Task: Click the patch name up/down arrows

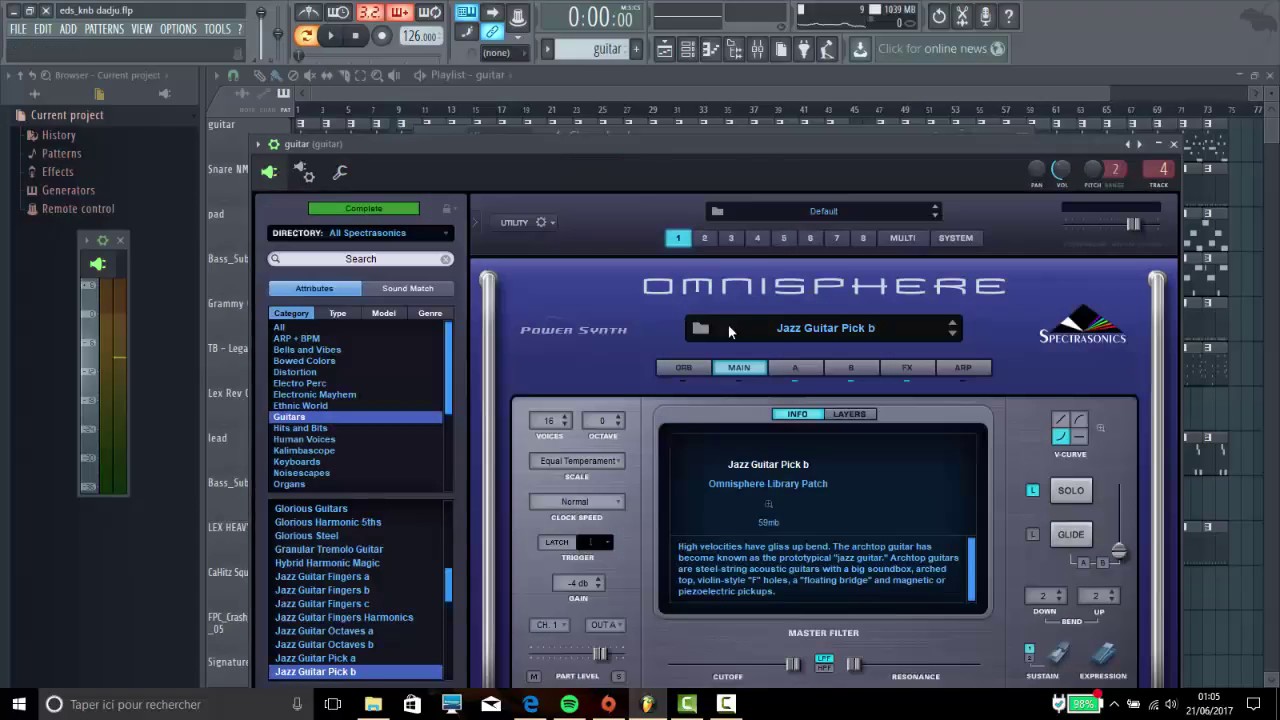Action: point(952,328)
